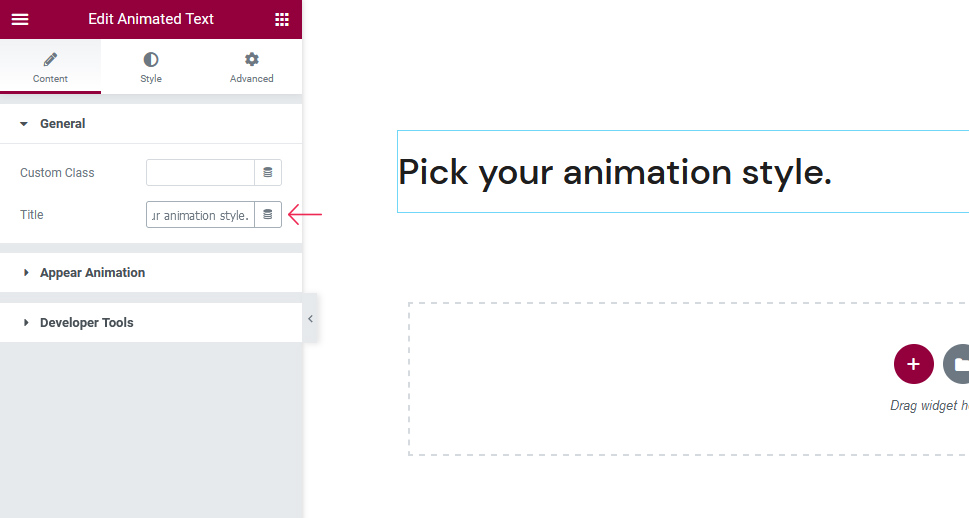
Task: Expand the Appear Animation section
Action: 92,273
